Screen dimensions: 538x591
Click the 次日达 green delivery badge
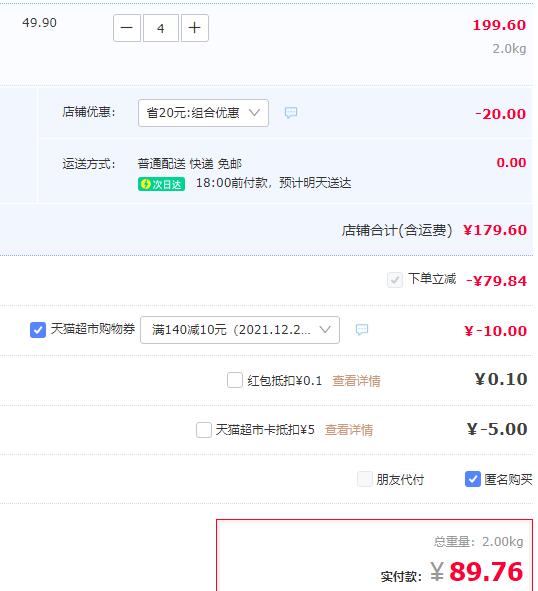(x=161, y=184)
